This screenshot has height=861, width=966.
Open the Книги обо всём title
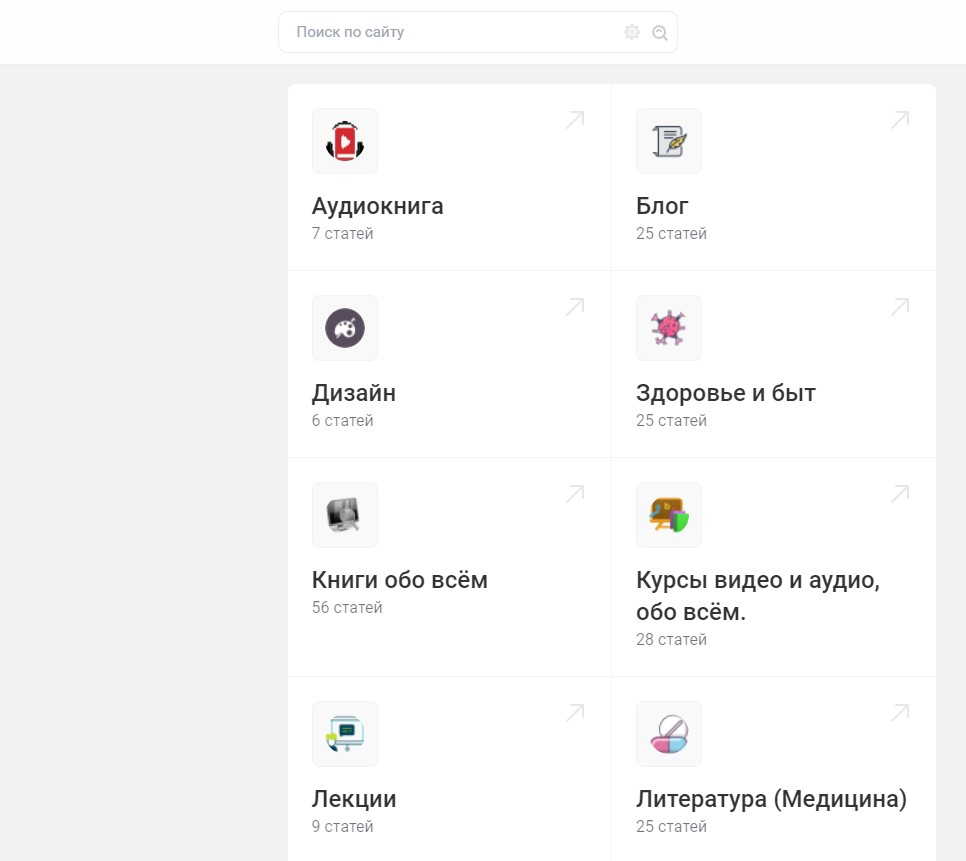(x=399, y=581)
